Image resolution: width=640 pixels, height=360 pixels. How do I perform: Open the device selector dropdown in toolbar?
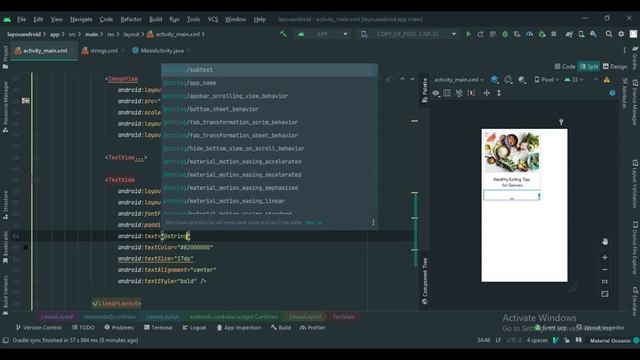(409, 34)
